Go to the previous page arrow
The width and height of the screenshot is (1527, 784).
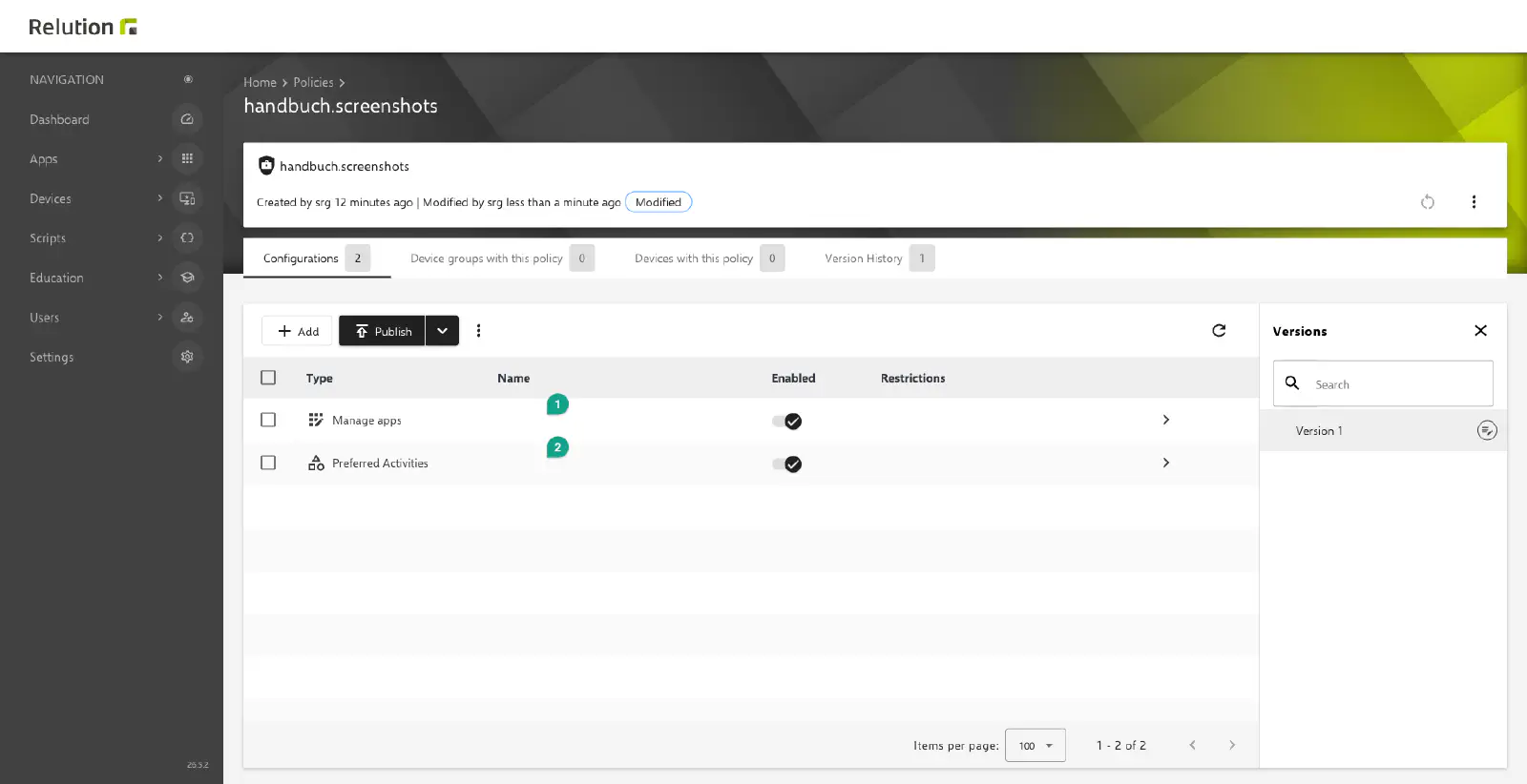[1192, 745]
